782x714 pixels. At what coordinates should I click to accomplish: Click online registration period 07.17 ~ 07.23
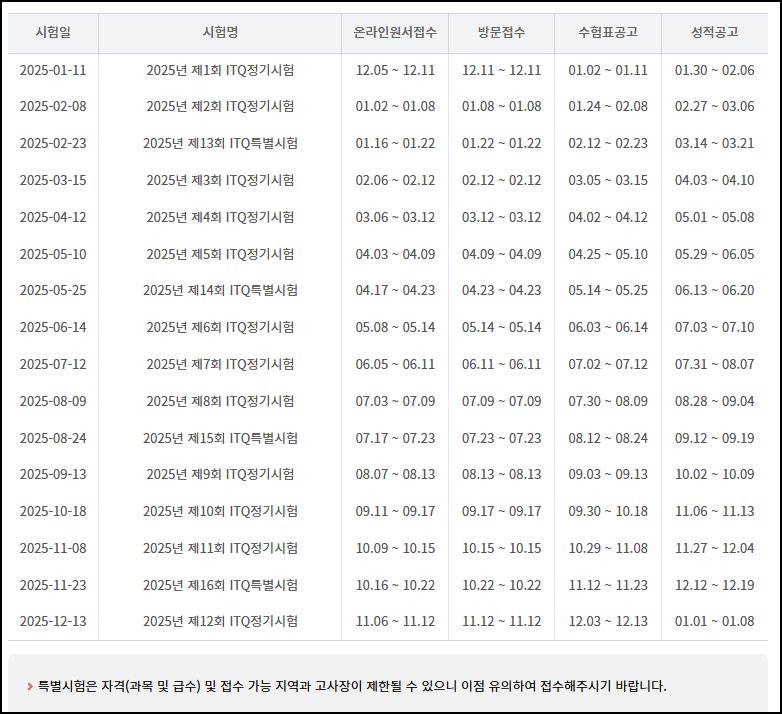(395, 438)
